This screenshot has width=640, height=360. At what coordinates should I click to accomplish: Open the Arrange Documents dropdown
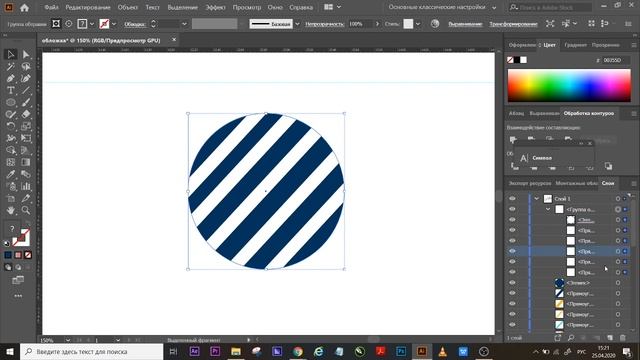[x=332, y=7]
